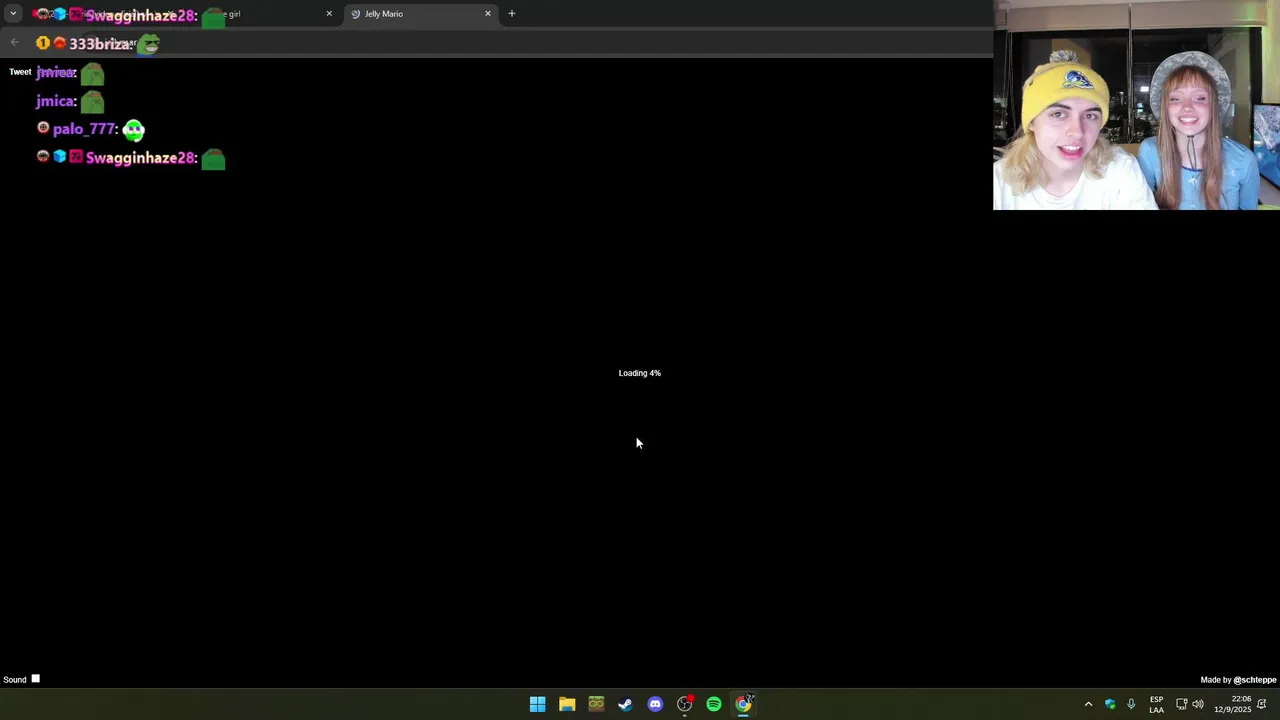Change the ESP LAA input language
The height and width of the screenshot is (720, 1280).
pos(1156,704)
